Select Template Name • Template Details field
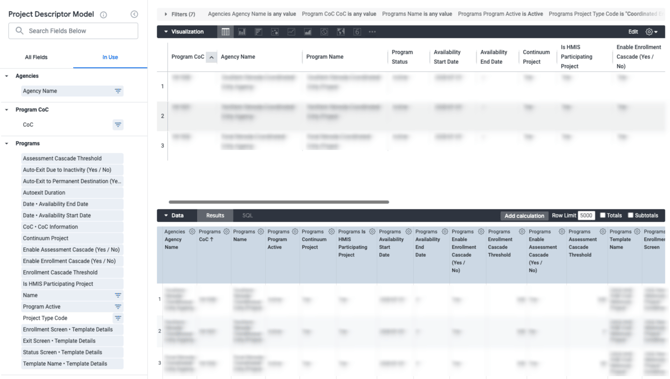The image size is (670, 379). click(72, 364)
